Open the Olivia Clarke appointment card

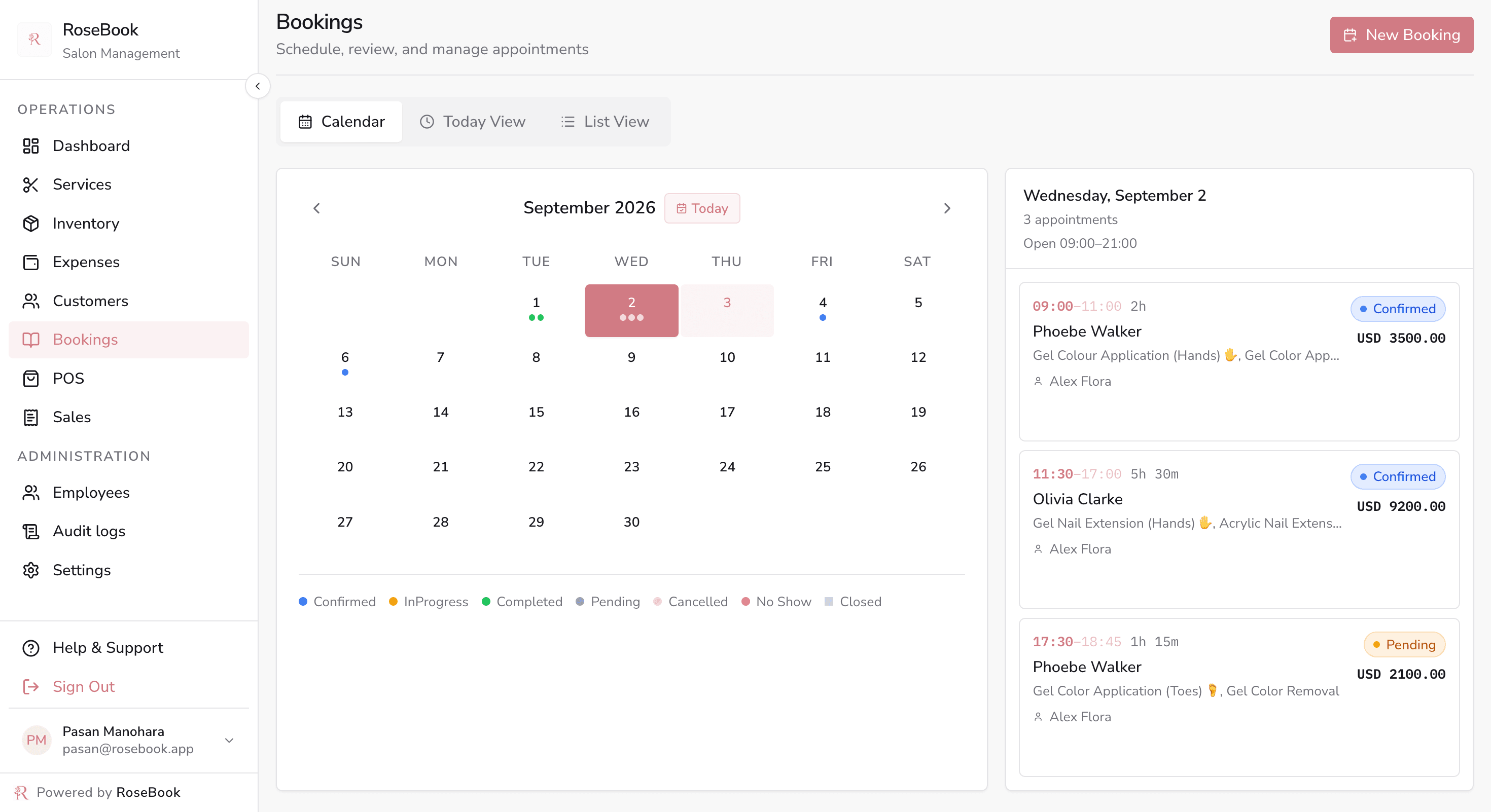point(1238,529)
